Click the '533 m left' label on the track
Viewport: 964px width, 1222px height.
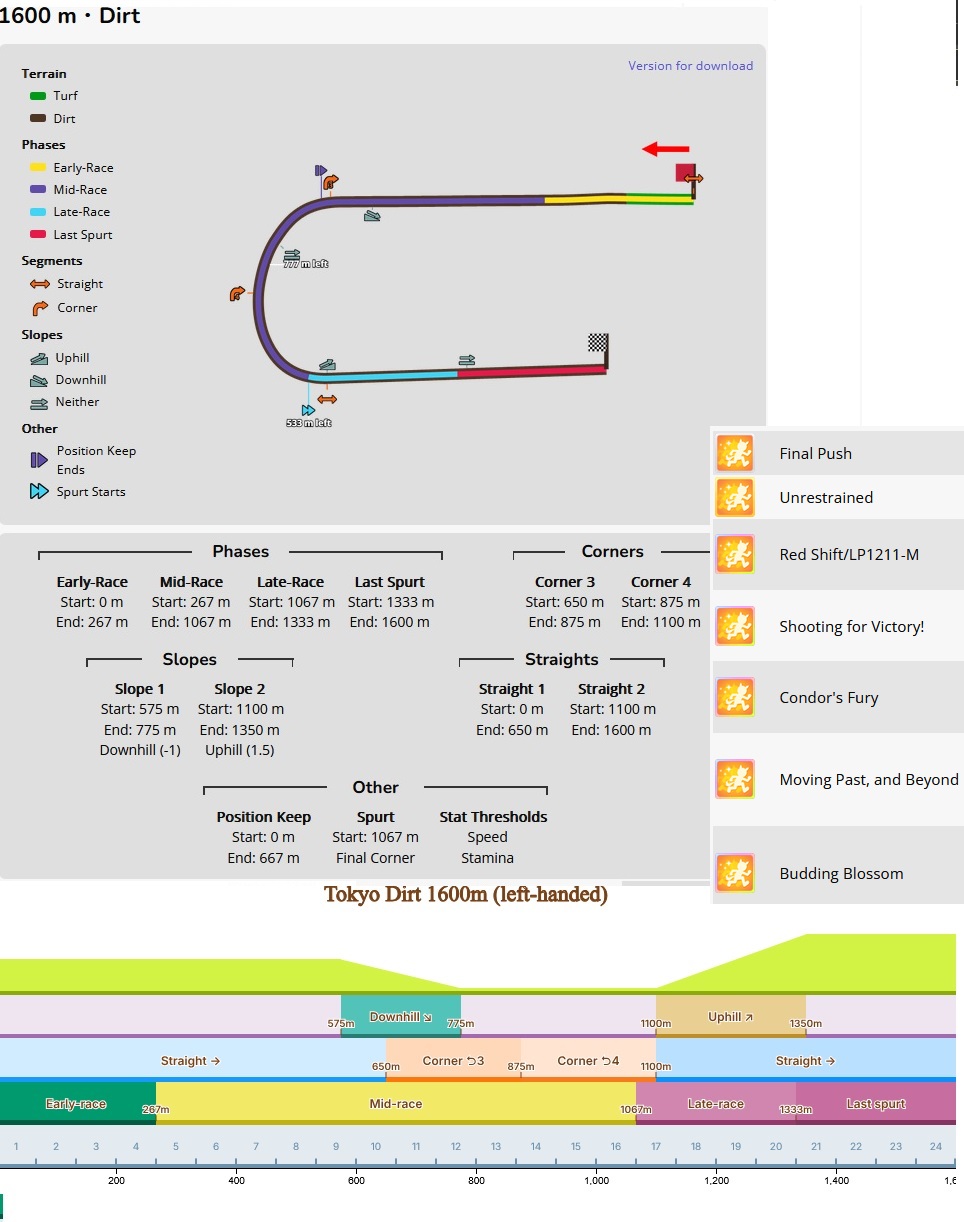308,423
